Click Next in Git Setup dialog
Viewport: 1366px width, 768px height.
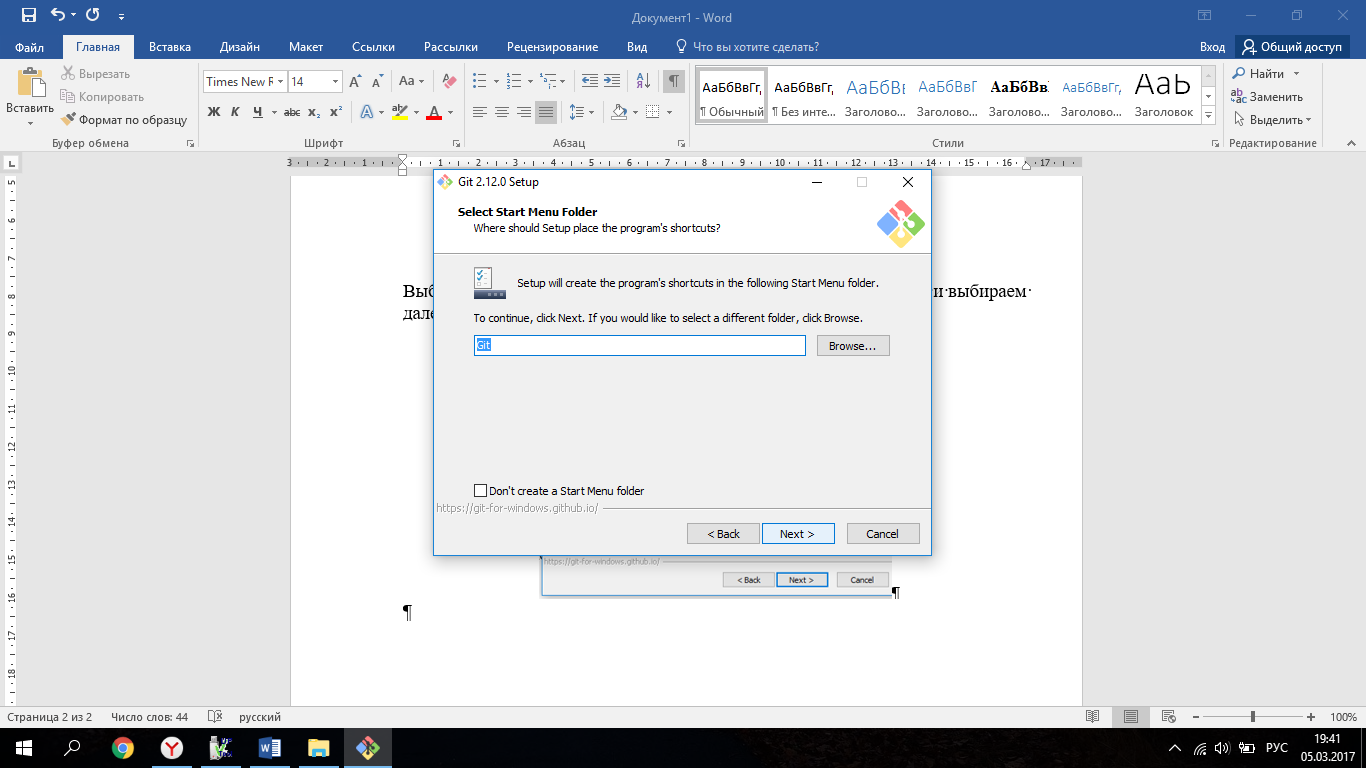coord(798,534)
